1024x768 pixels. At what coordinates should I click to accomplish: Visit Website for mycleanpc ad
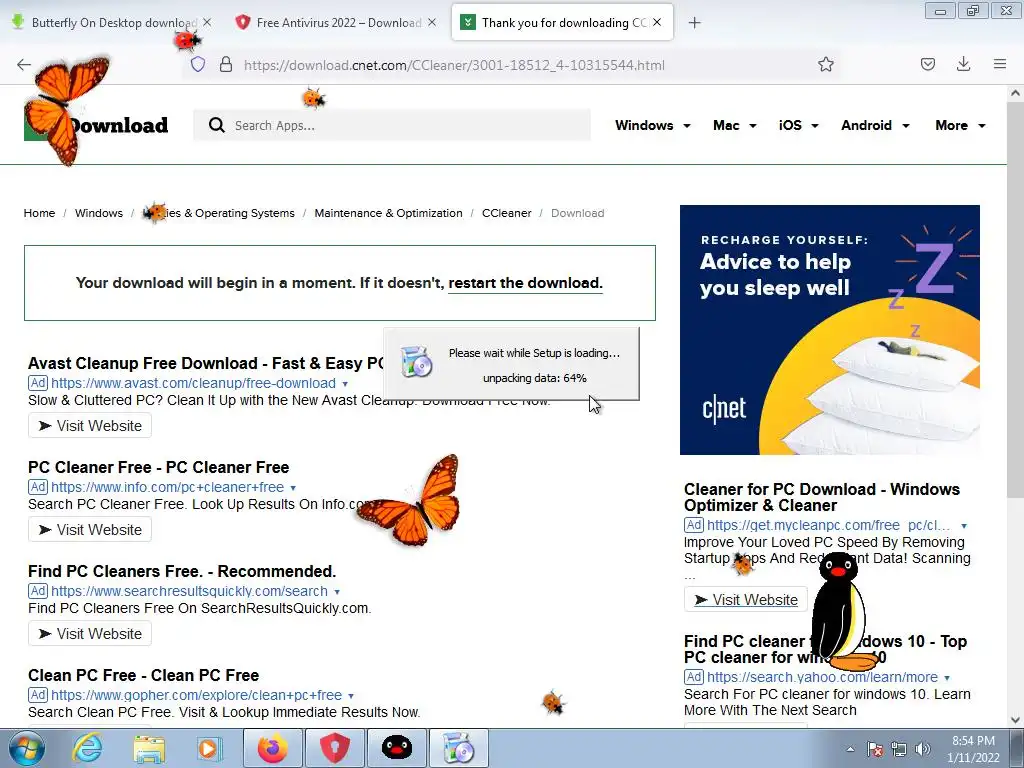746,600
